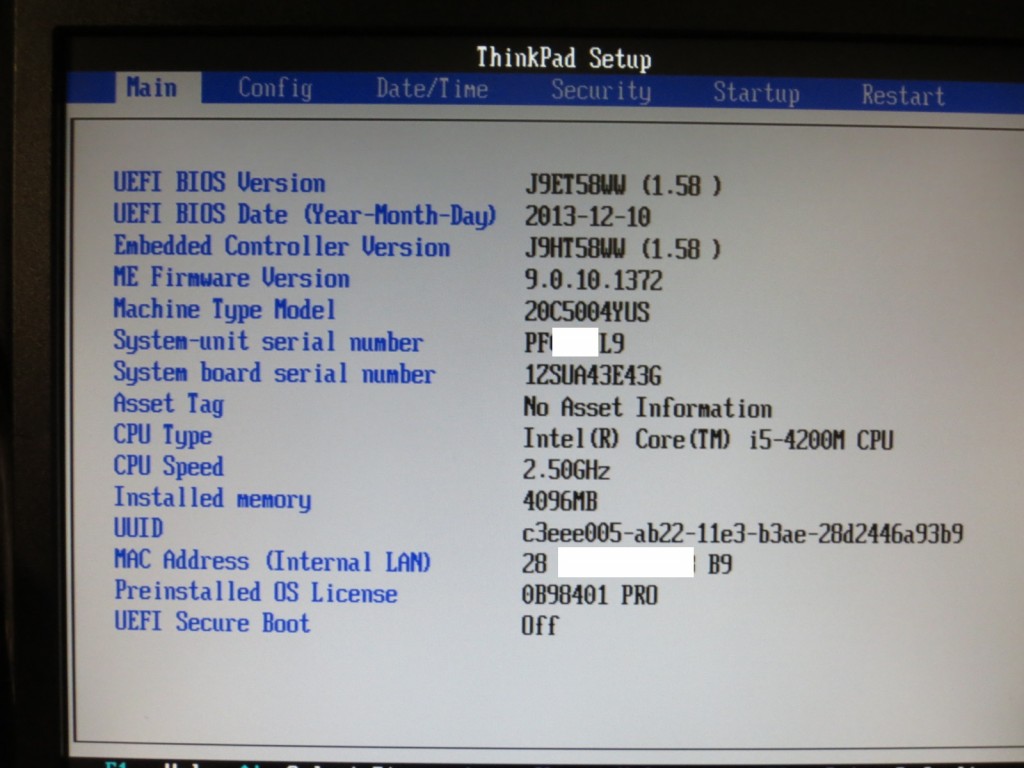Switch to the Restart tab
This screenshot has height=768, width=1024.
click(x=903, y=95)
